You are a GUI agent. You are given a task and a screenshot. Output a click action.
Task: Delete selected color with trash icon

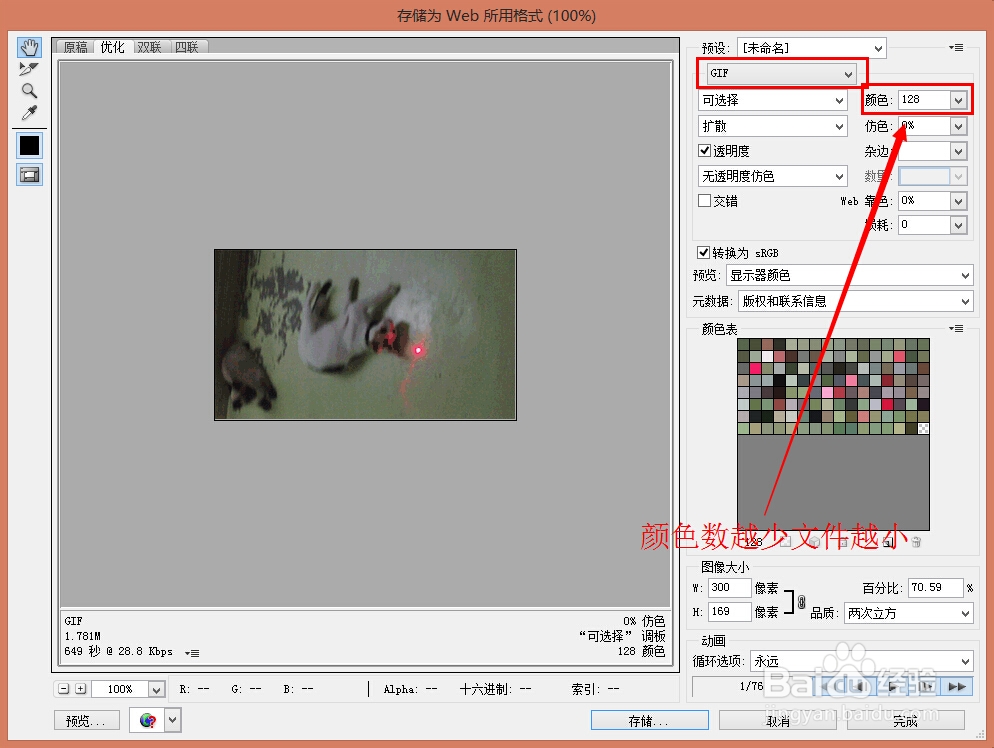point(916,542)
